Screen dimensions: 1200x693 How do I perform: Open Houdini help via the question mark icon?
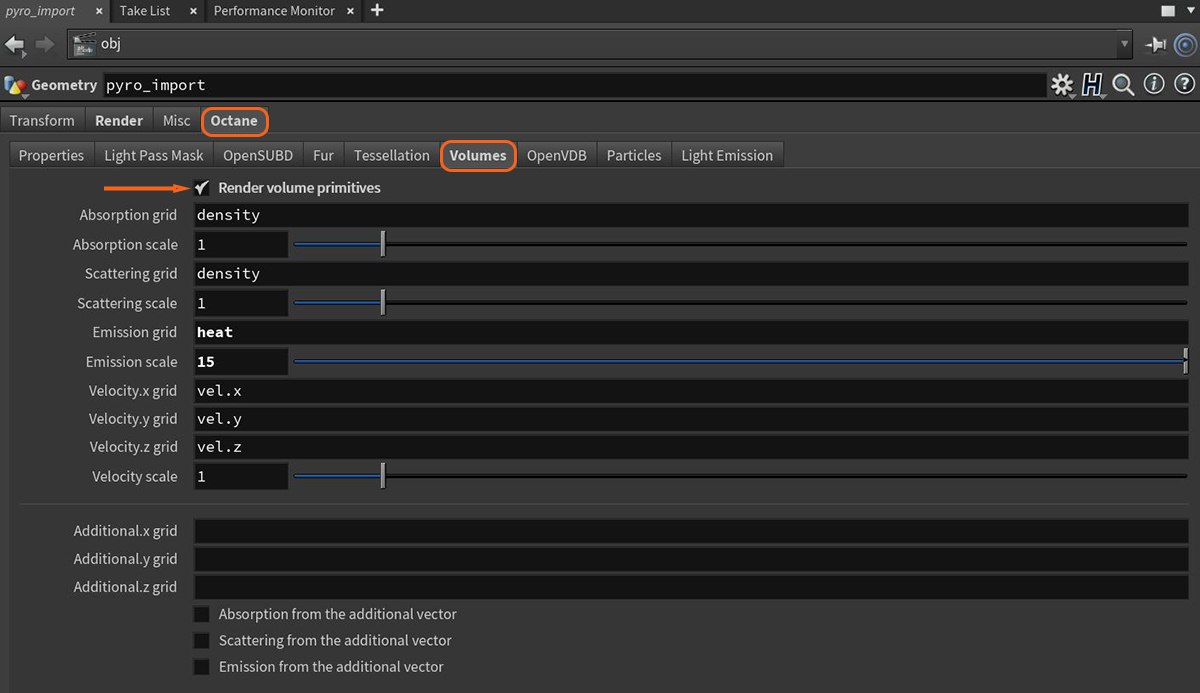[x=1184, y=85]
